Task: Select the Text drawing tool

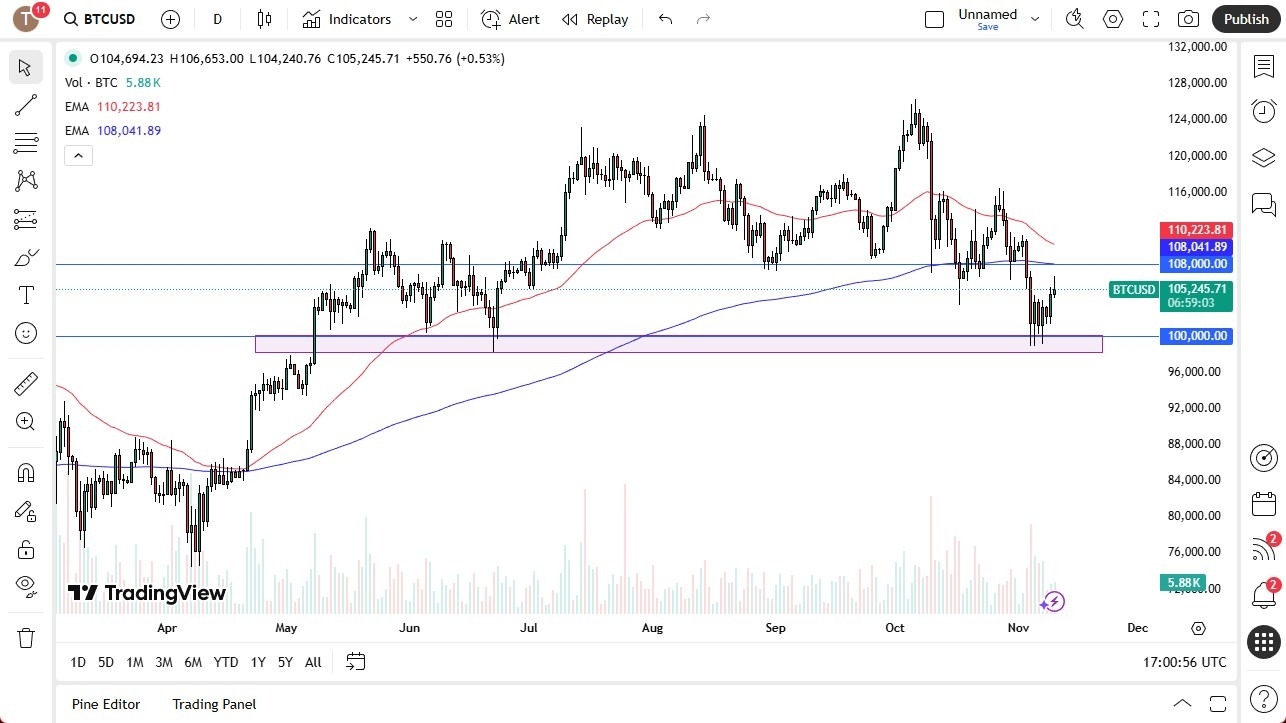Action: pyautogui.click(x=26, y=295)
